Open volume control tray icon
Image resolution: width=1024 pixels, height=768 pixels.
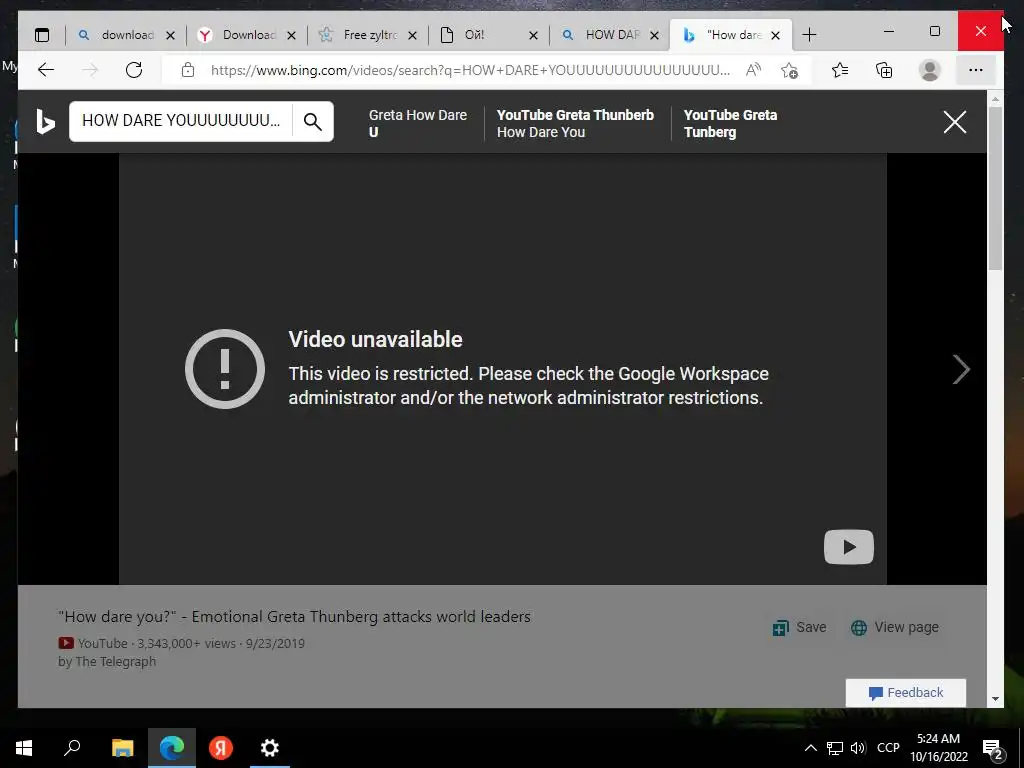(858, 748)
